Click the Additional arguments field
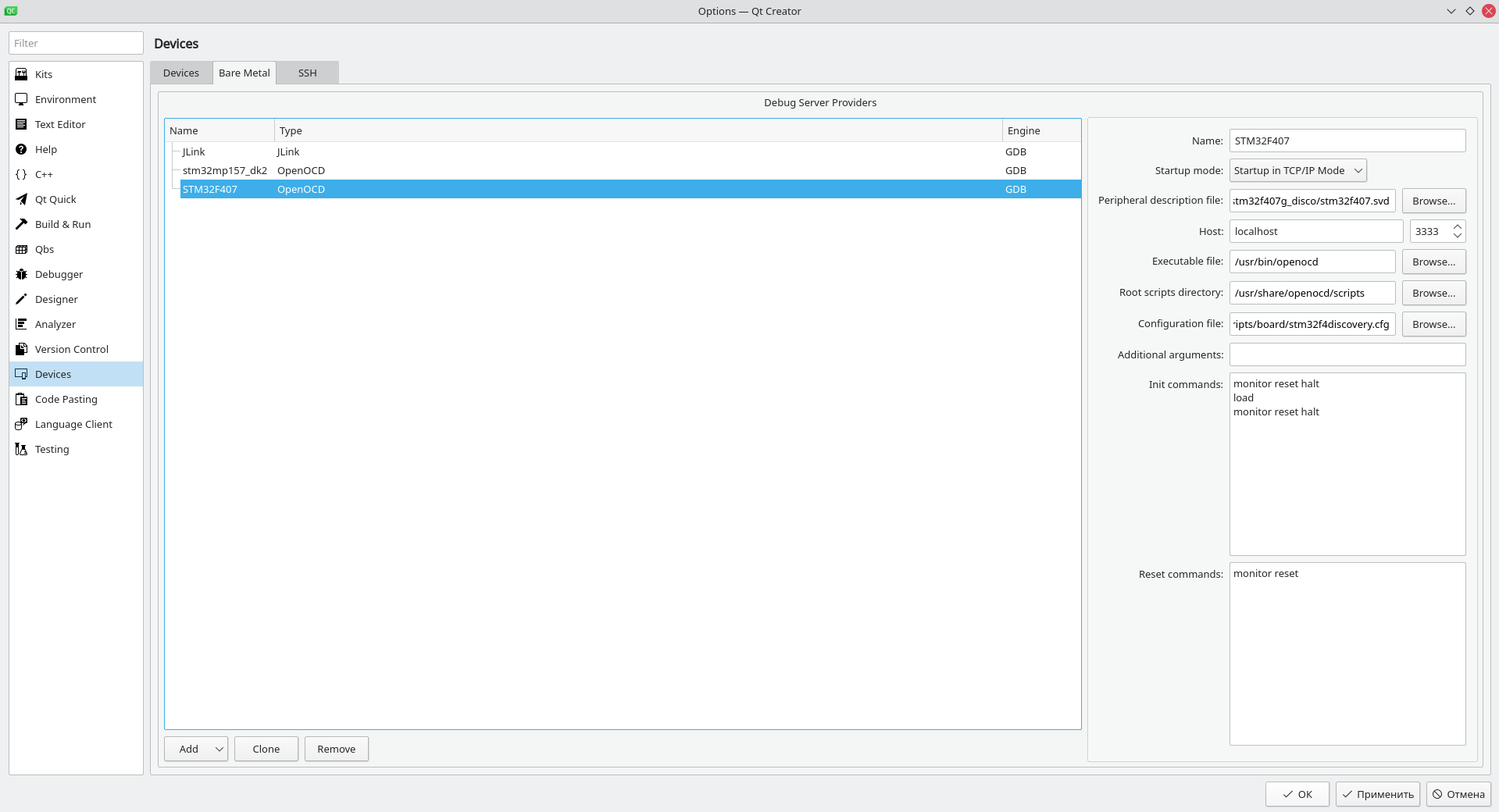1499x812 pixels. pos(1347,354)
